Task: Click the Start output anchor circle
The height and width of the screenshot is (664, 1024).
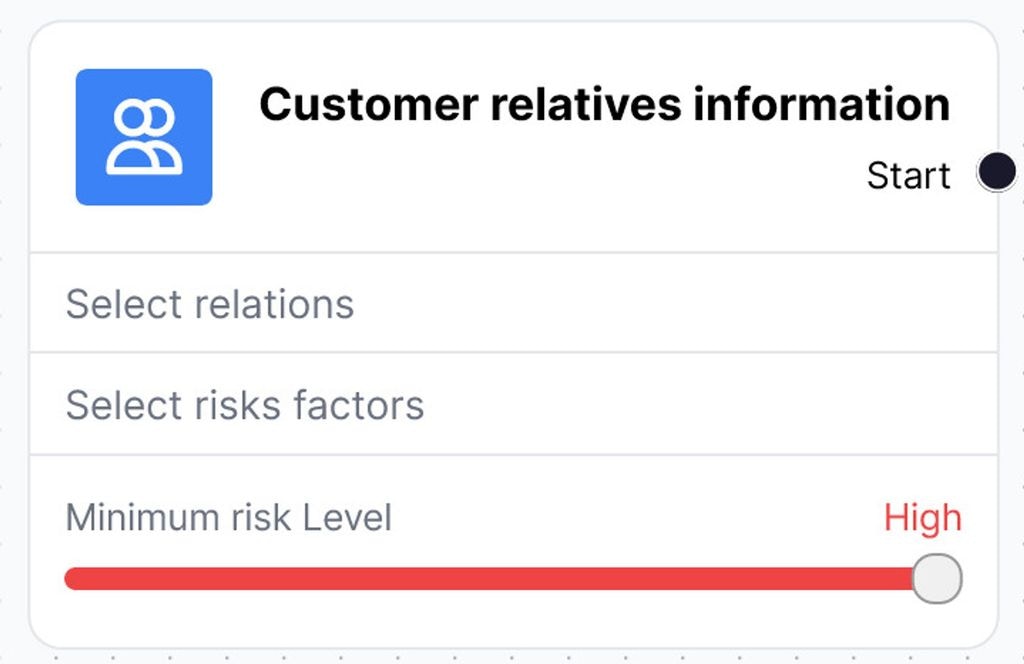Action: (997, 172)
